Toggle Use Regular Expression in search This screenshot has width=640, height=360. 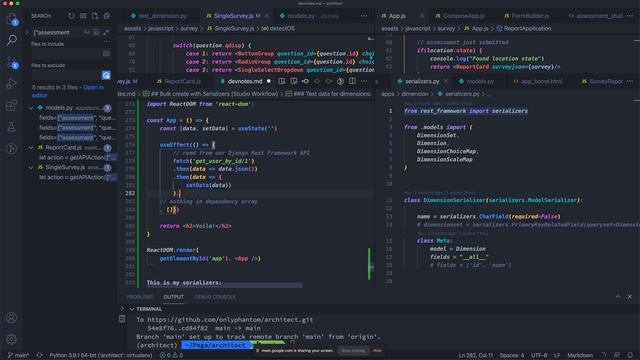tap(106, 32)
